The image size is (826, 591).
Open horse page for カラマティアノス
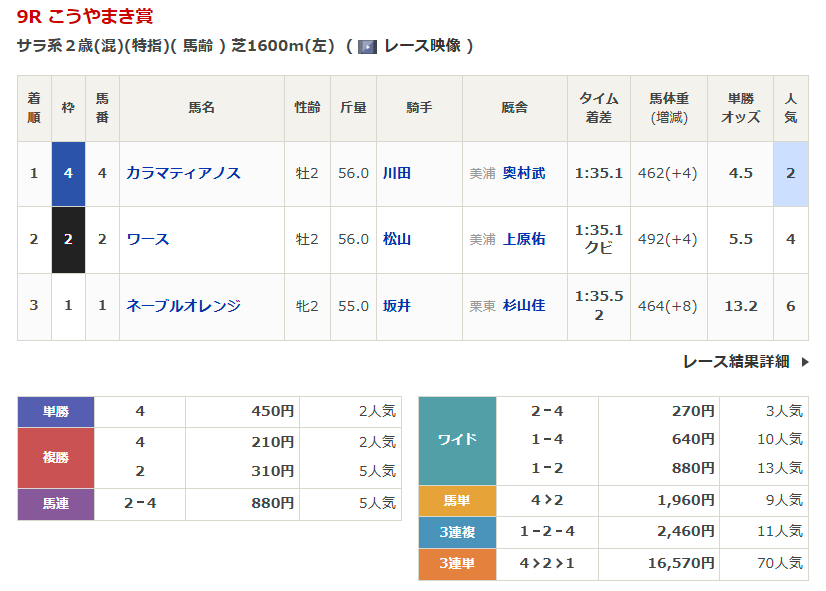pyautogui.click(x=183, y=173)
